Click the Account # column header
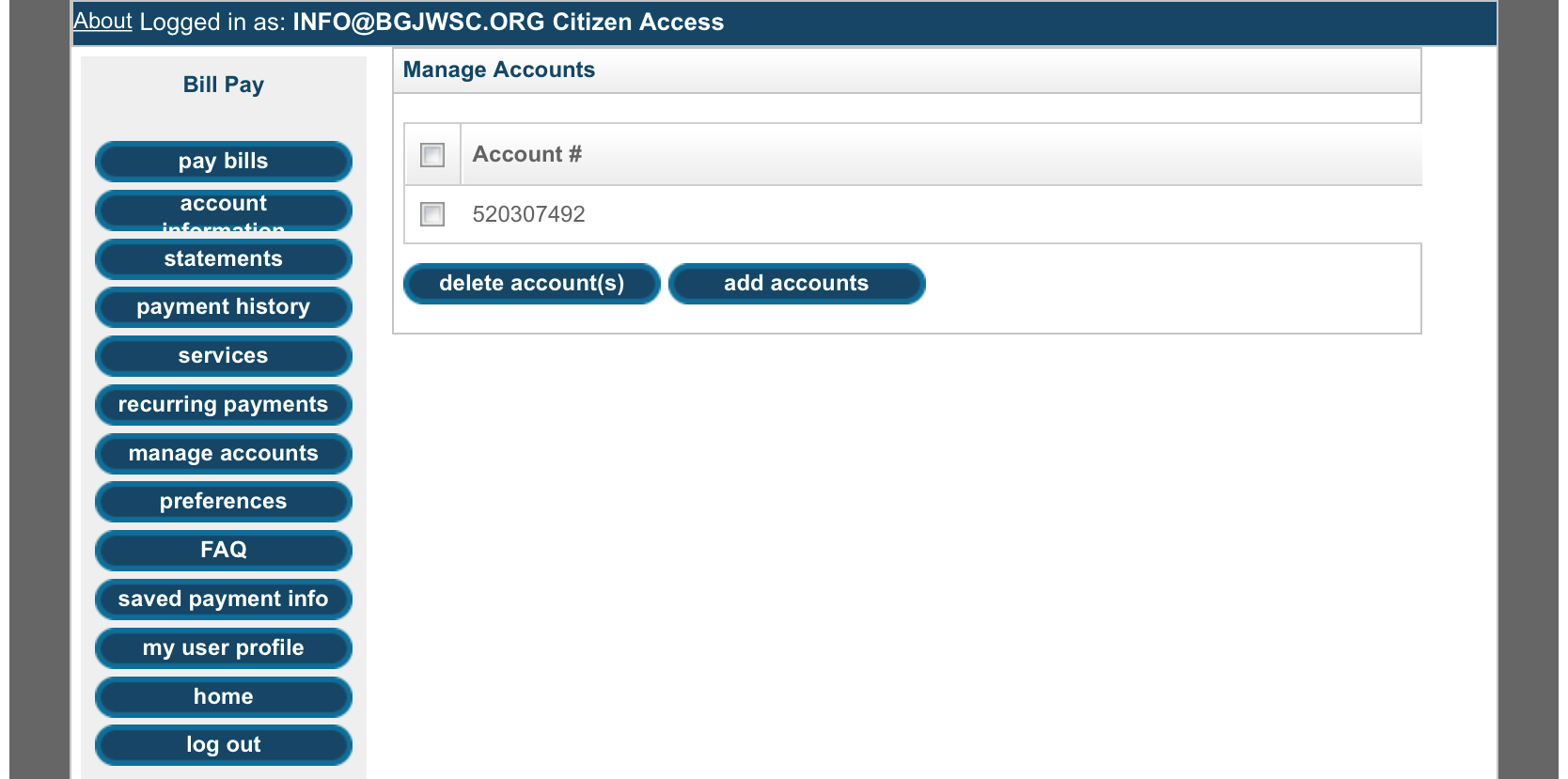Viewport: 1568px width, 779px height. click(527, 154)
